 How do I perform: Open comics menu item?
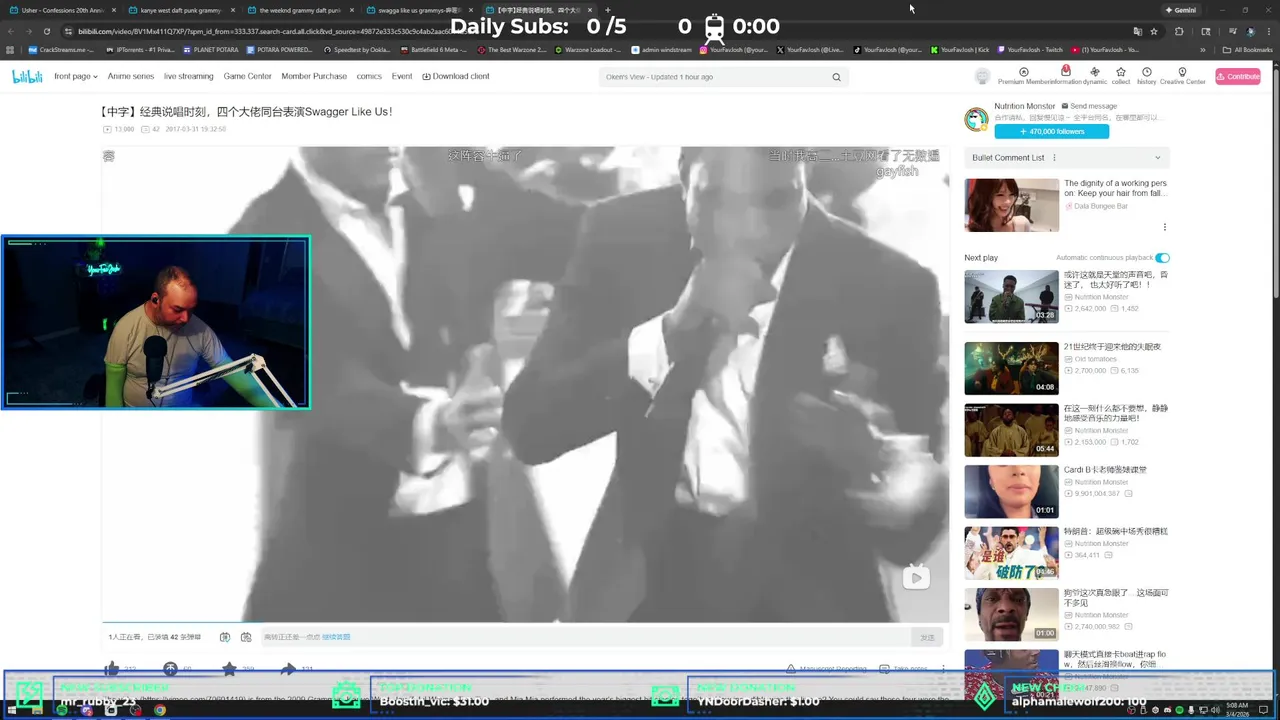(369, 76)
